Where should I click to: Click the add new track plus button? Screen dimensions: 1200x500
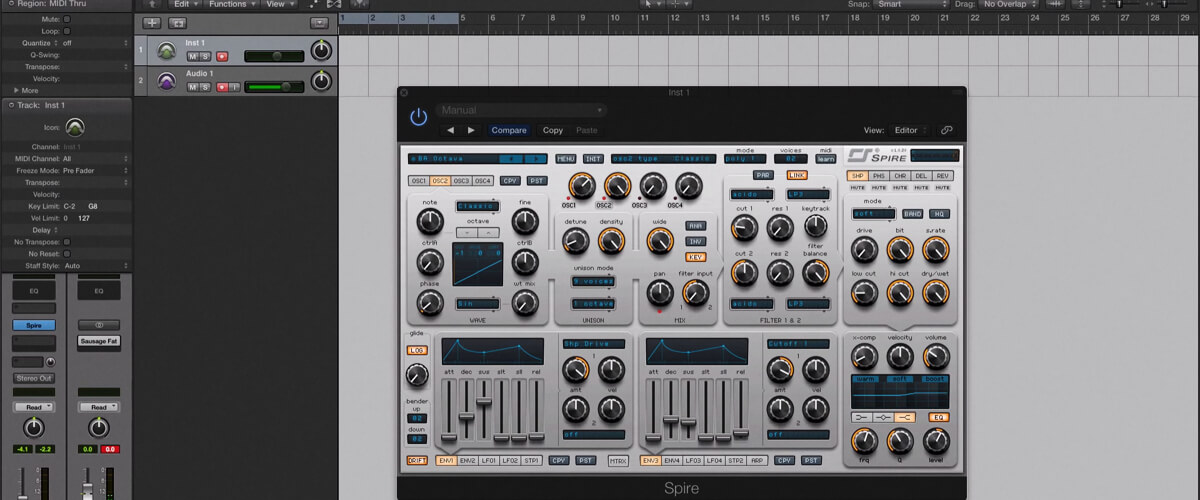(152, 22)
